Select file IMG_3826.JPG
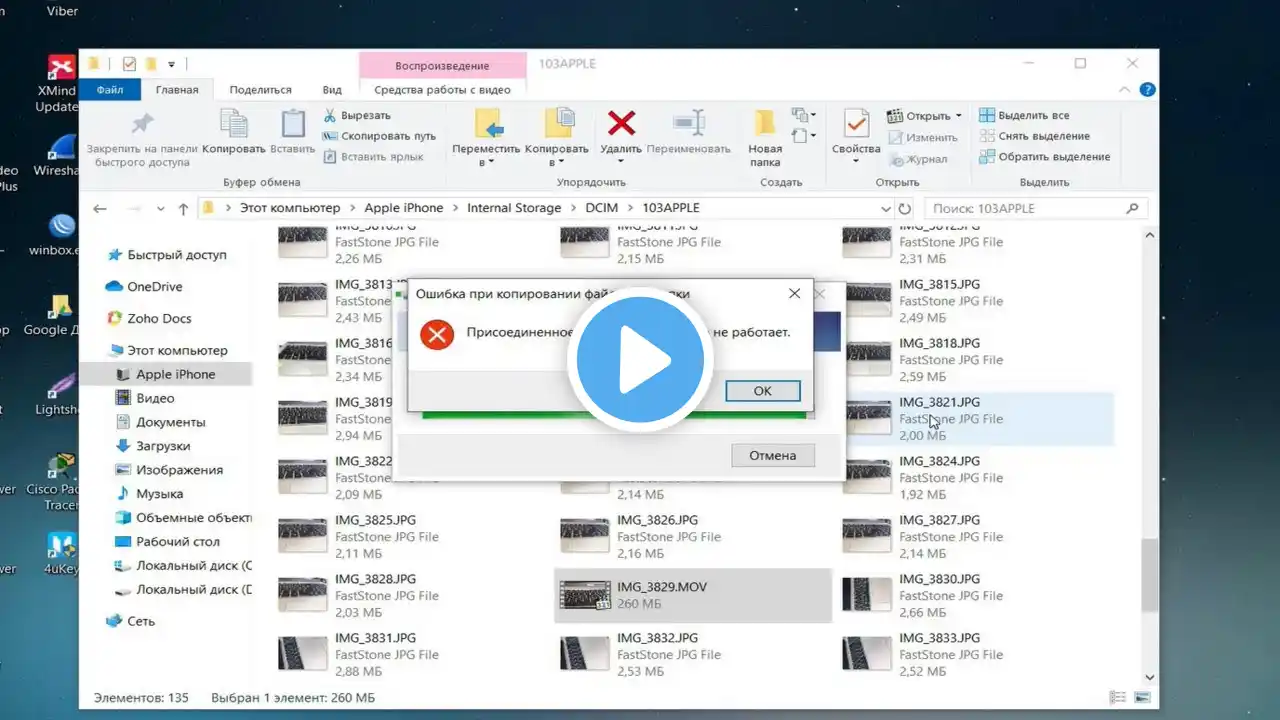The image size is (1280, 720). point(692,537)
